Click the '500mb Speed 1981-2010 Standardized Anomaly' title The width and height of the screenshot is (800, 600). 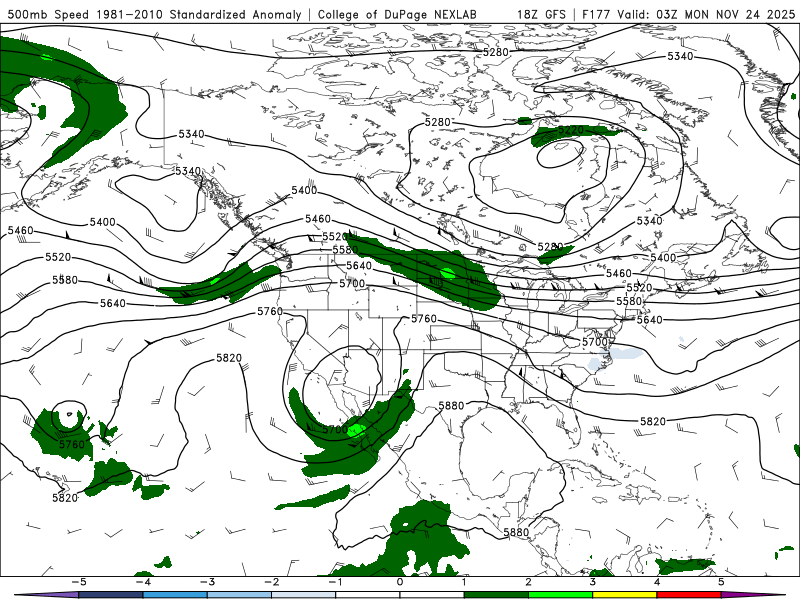[x=155, y=14]
